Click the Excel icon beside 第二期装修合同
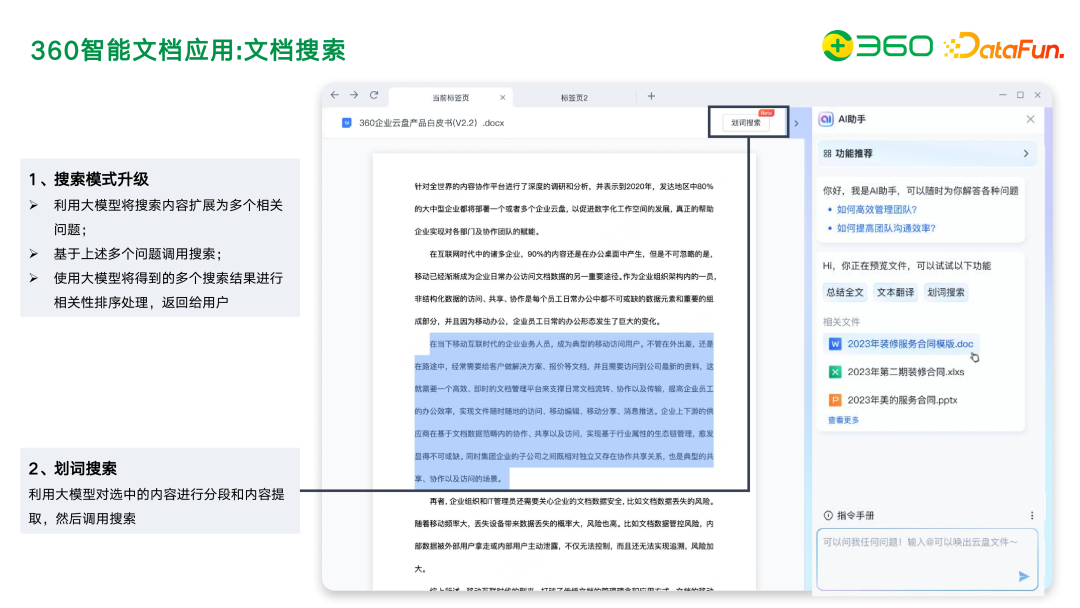This screenshot has width=1080, height=608. pos(835,372)
